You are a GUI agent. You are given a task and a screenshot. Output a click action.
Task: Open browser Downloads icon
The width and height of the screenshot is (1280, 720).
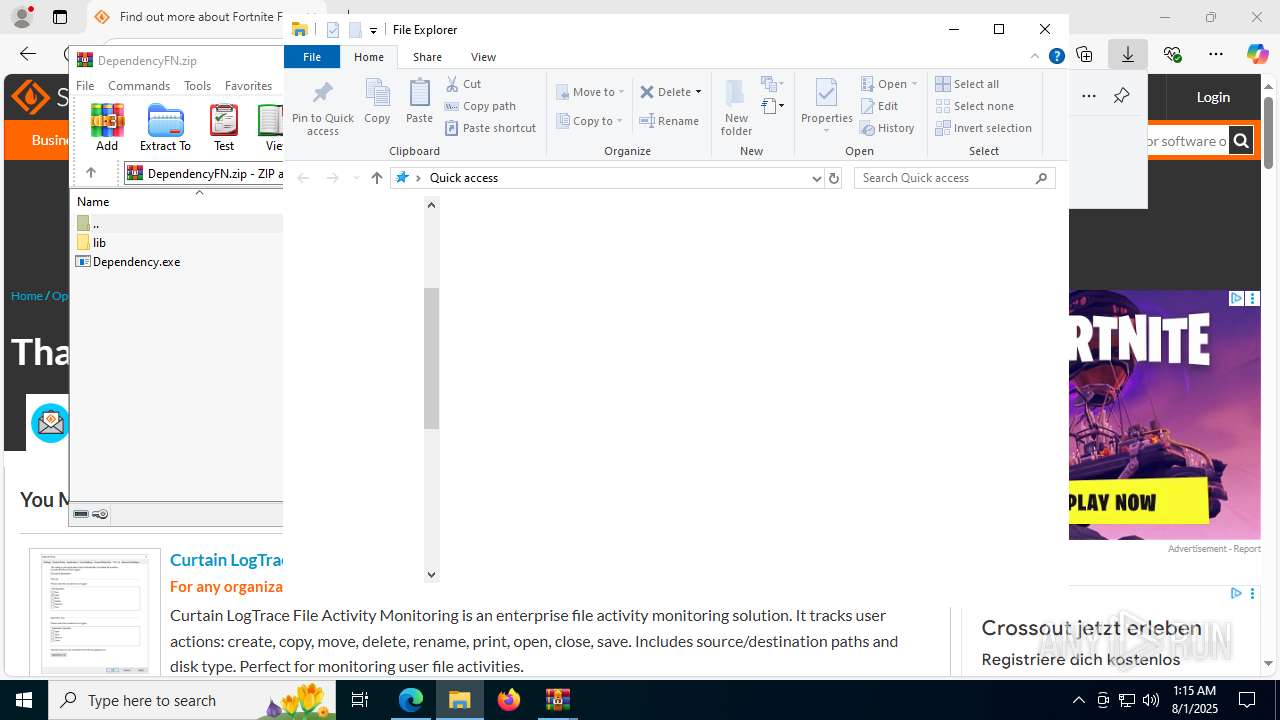pyautogui.click(x=1128, y=54)
